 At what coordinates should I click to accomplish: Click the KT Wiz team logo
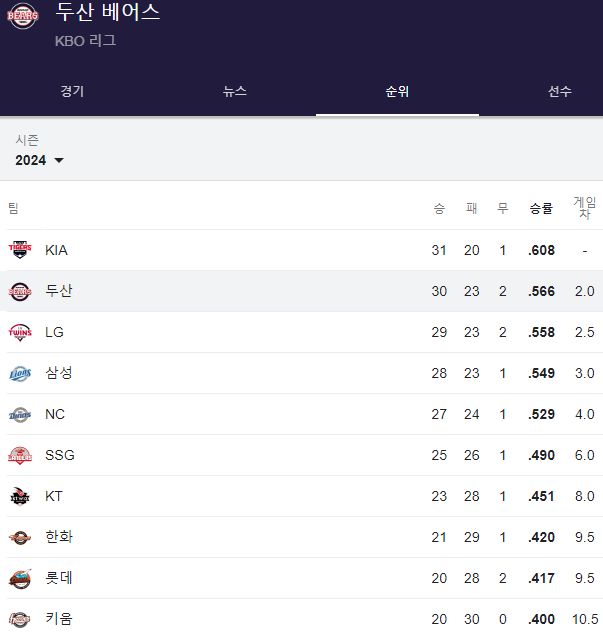pos(20,496)
